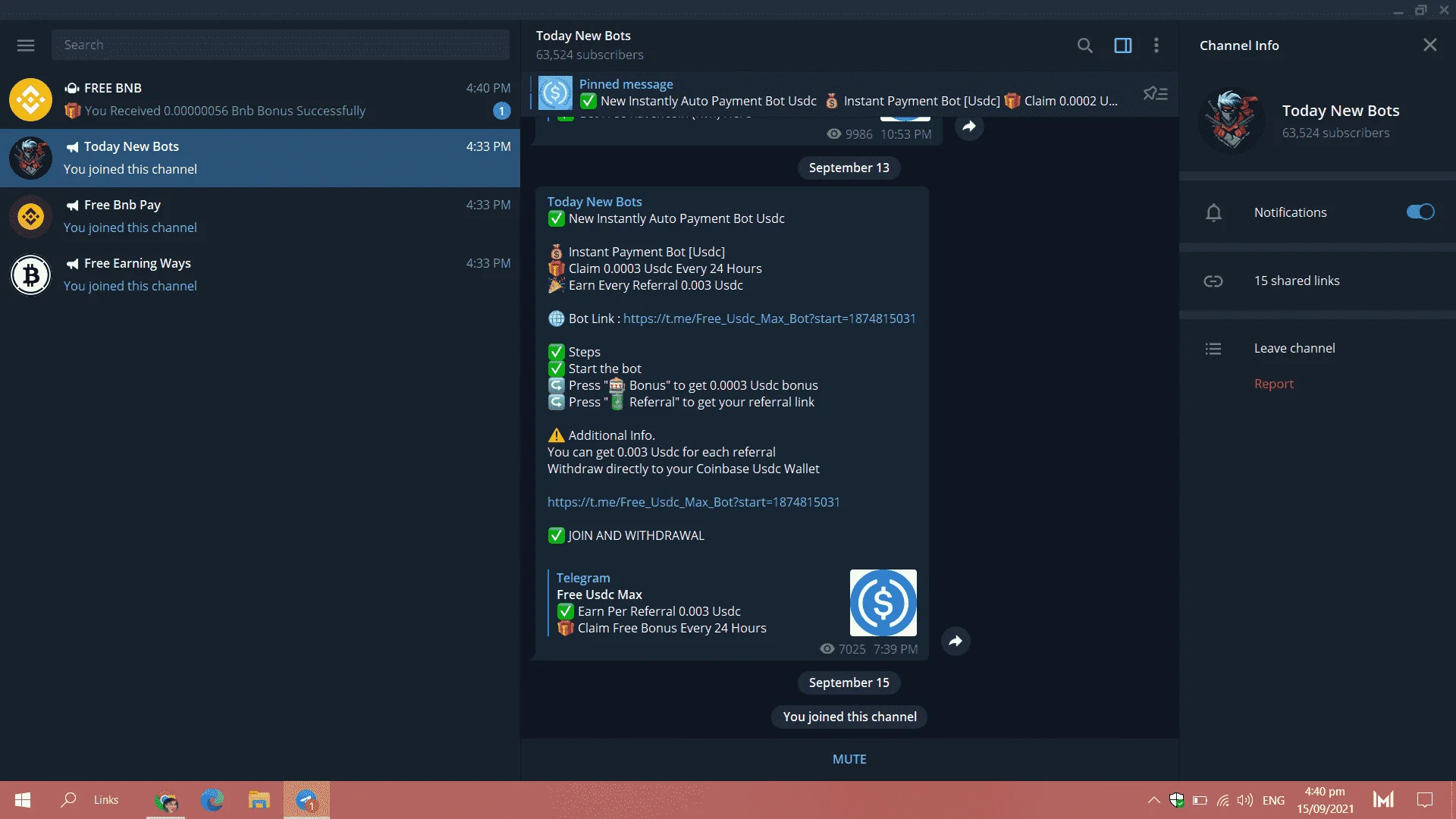This screenshot has width=1456, height=819.
Task: Select the Free Bnb Pay channel name
Action: point(122,205)
